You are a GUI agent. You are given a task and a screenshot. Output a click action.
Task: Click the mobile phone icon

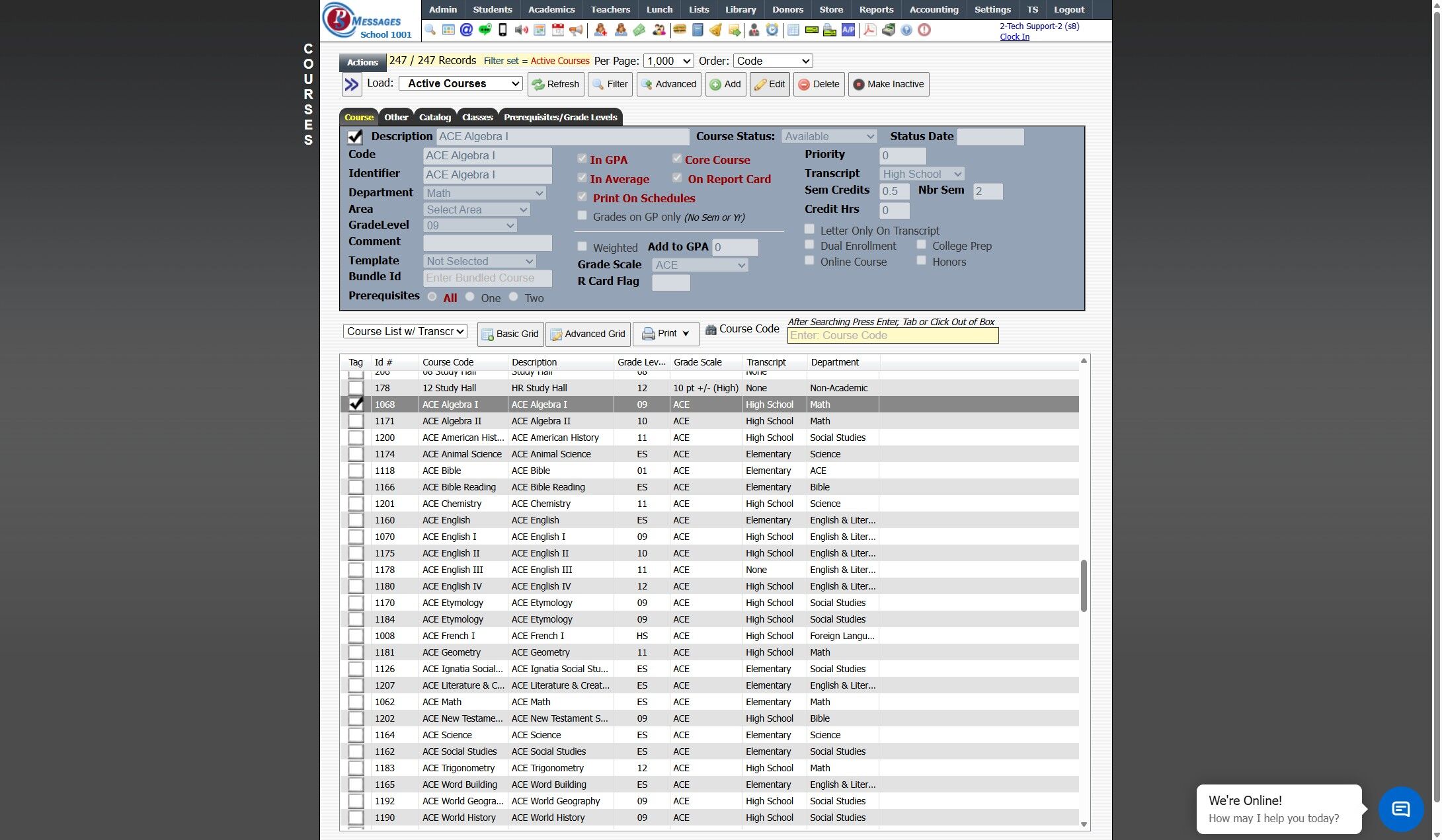(x=502, y=30)
